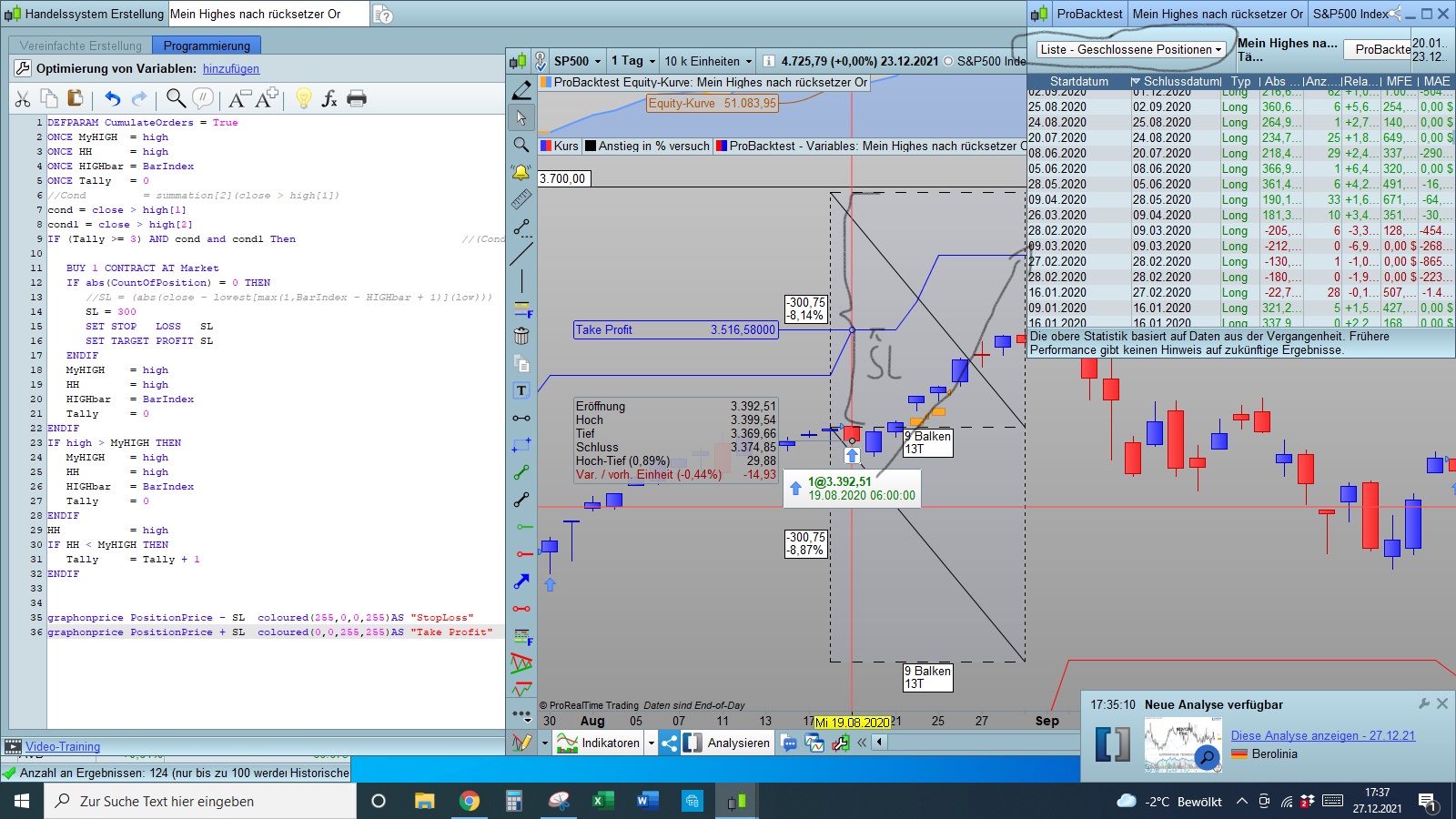The height and width of the screenshot is (819, 1456).
Task: Select the rectangle drawing tool
Action: pyautogui.click(x=521, y=445)
